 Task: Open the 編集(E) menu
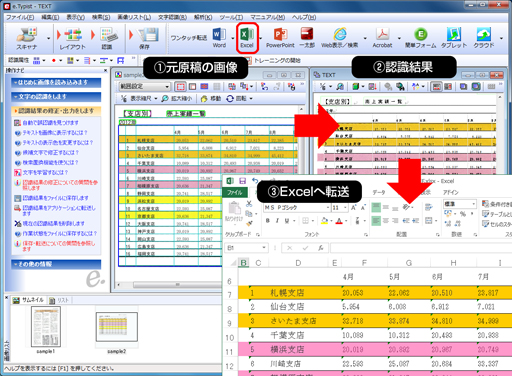(50, 17)
